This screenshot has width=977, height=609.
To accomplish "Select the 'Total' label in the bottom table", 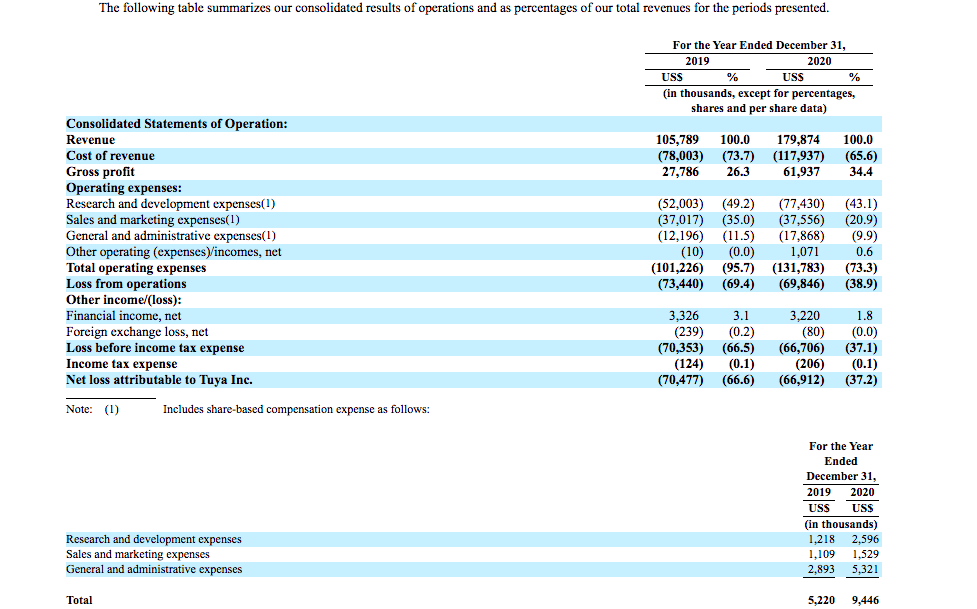I will (x=79, y=600).
